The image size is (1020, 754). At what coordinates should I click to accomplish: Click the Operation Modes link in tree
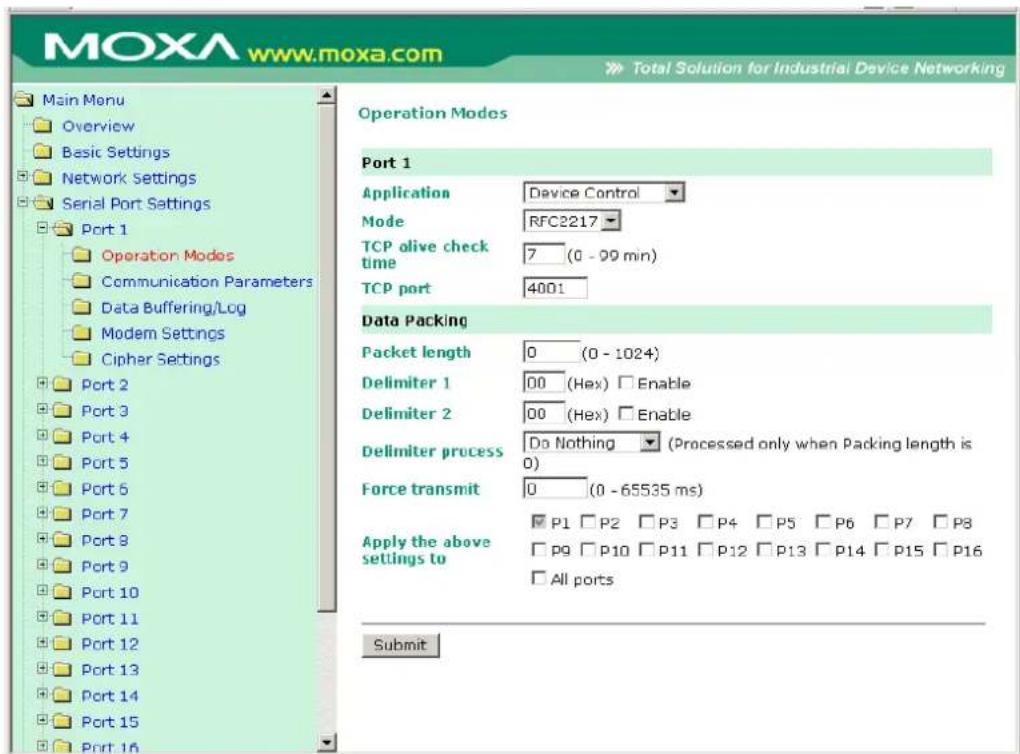point(168,256)
